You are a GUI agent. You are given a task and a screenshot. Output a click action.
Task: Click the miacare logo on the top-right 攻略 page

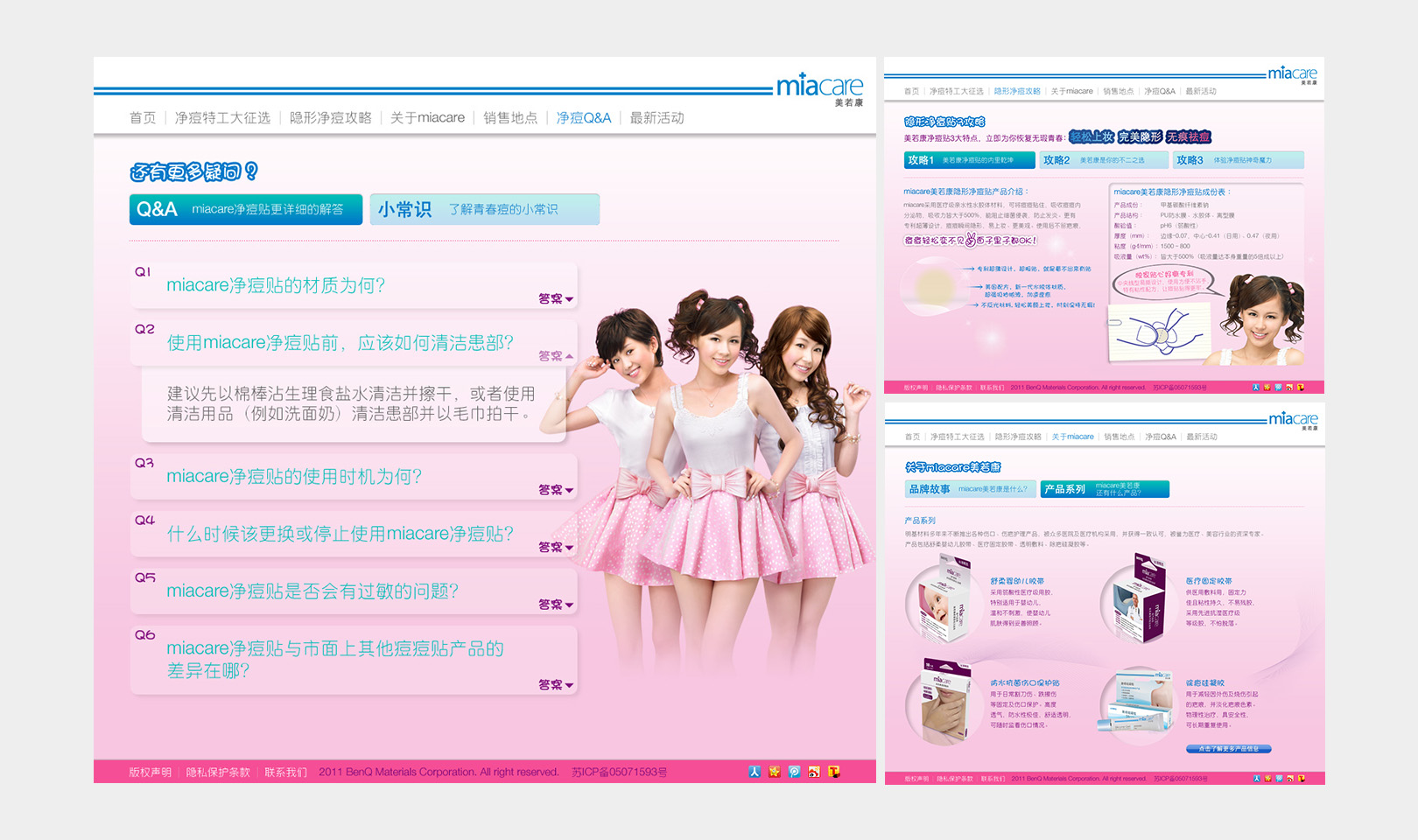1293,75
